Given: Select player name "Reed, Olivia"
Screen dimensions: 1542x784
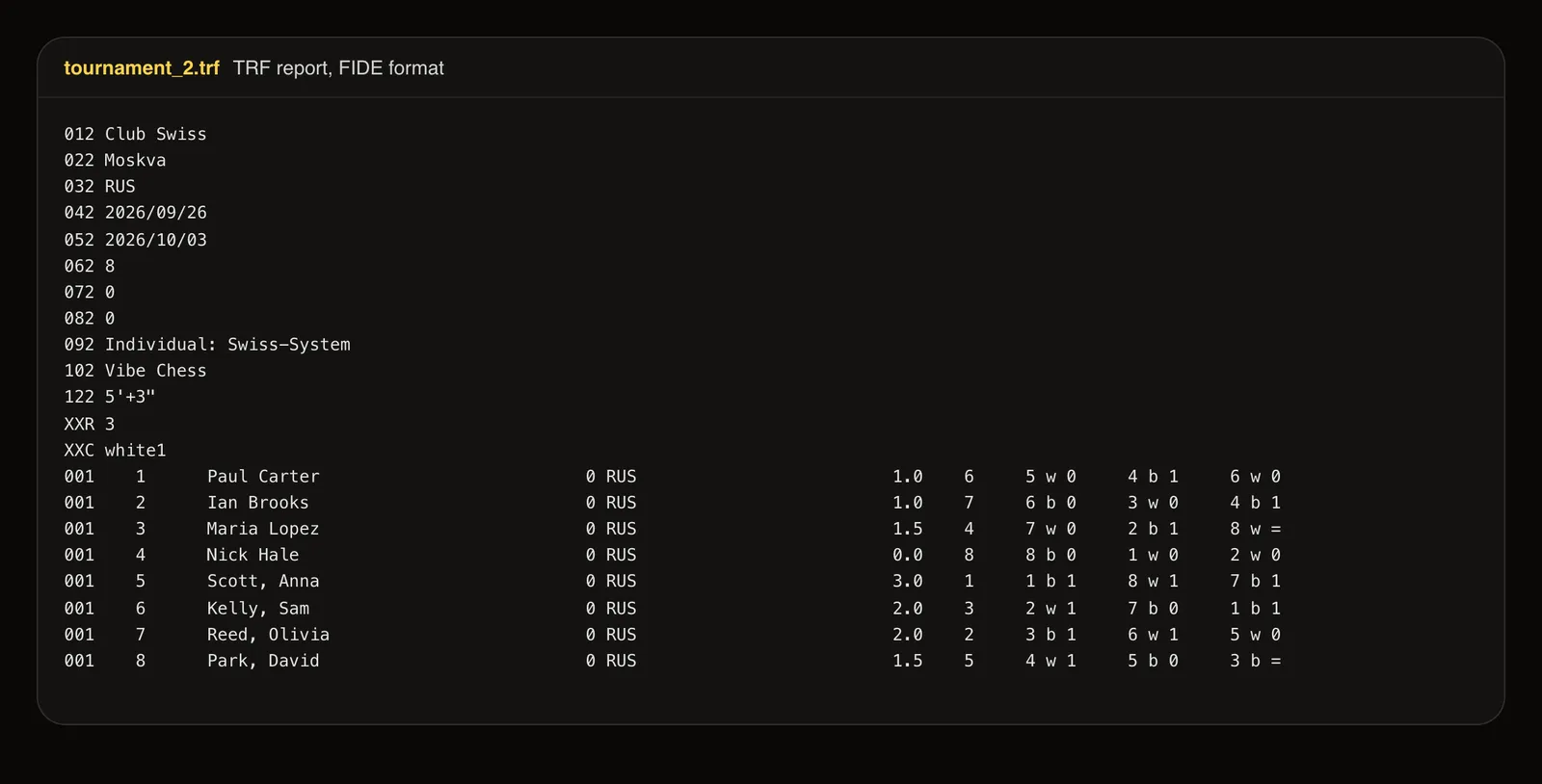Looking at the screenshot, I should tap(268, 634).
